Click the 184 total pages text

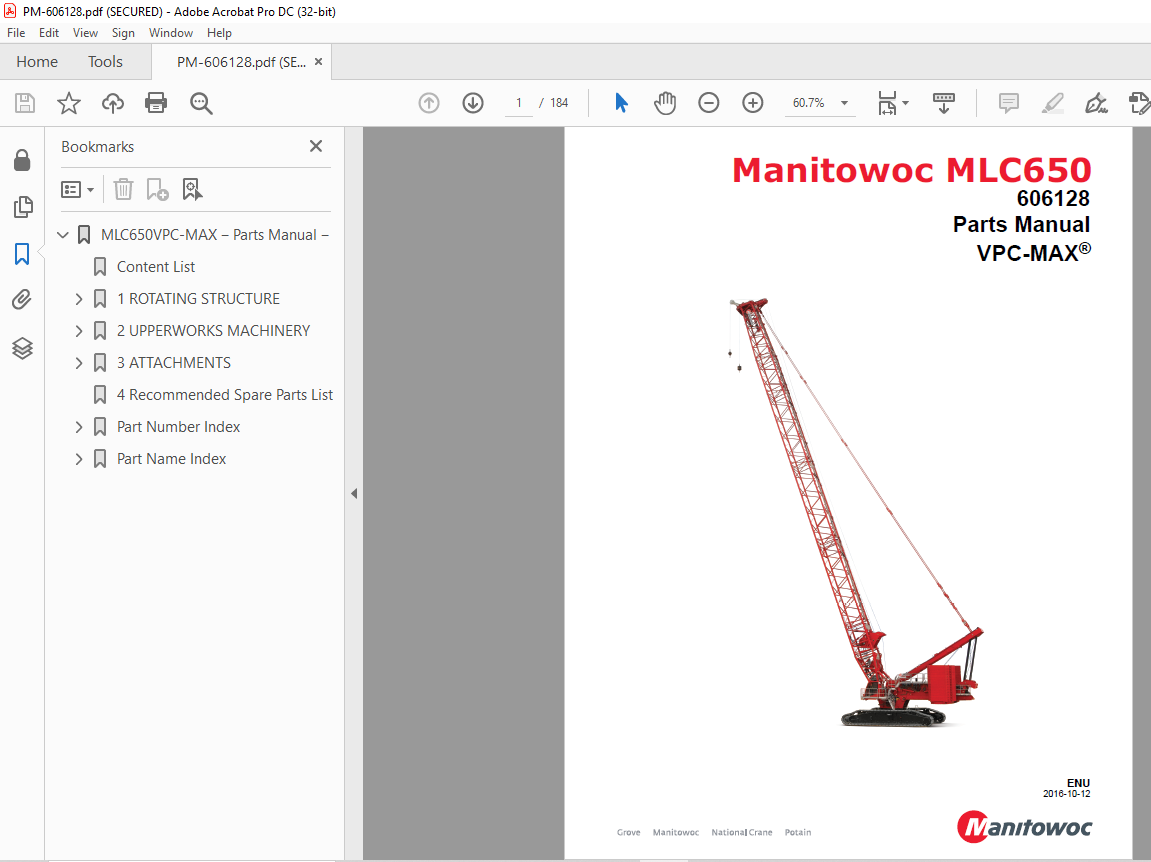click(559, 103)
